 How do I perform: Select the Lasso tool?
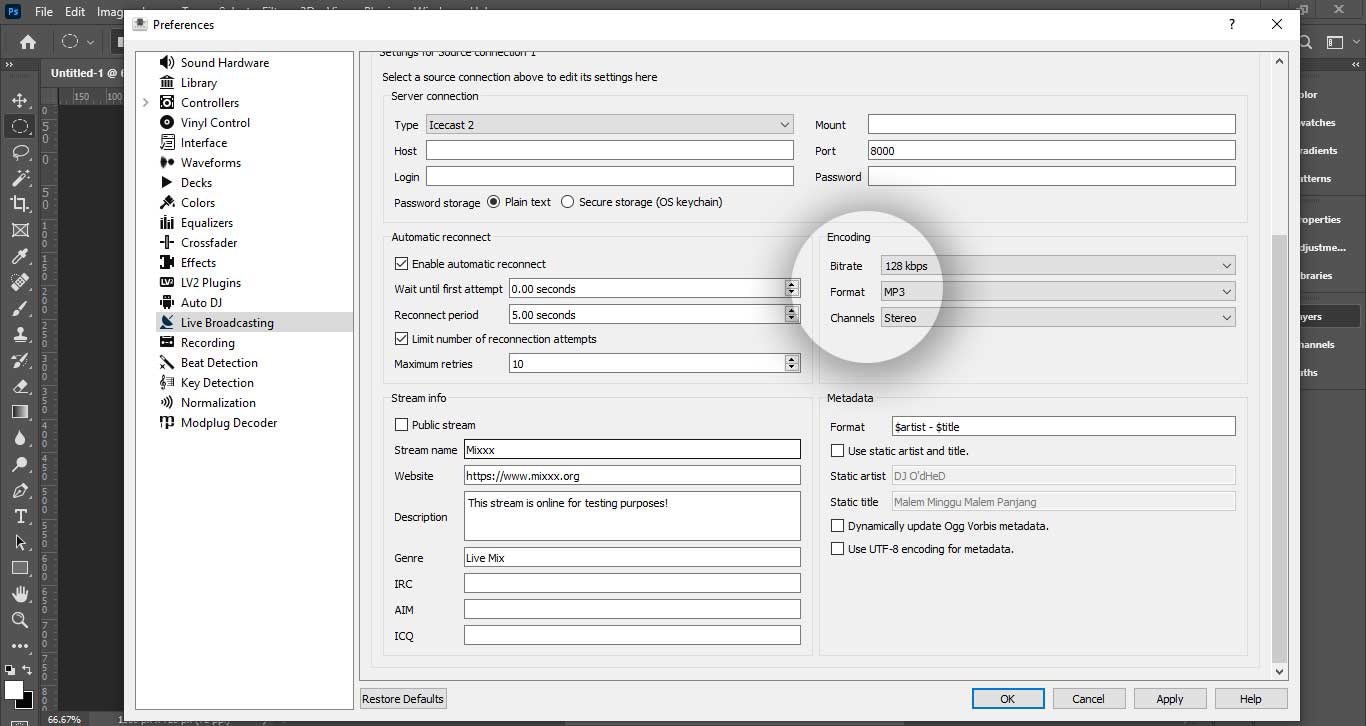point(19,152)
